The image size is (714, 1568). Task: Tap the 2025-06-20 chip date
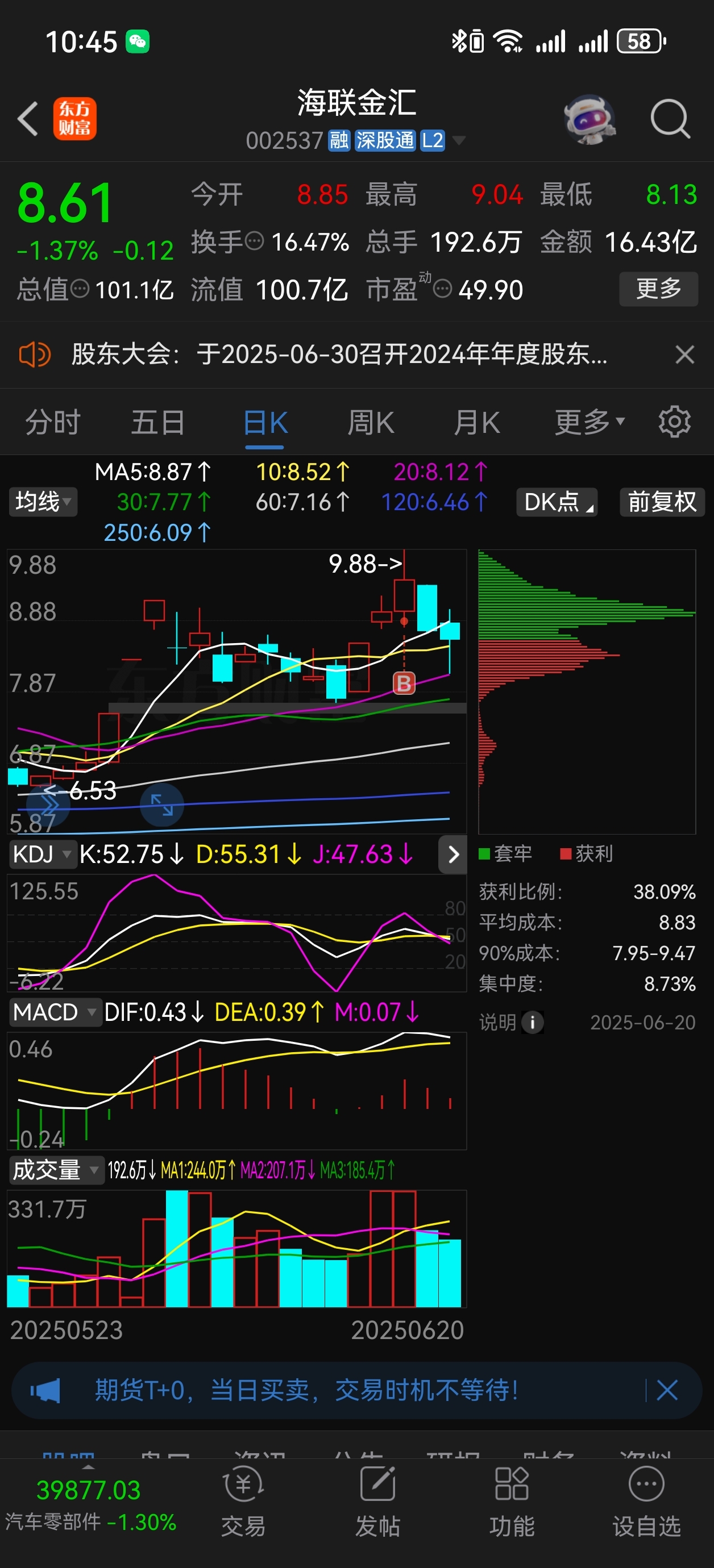coord(643,1023)
